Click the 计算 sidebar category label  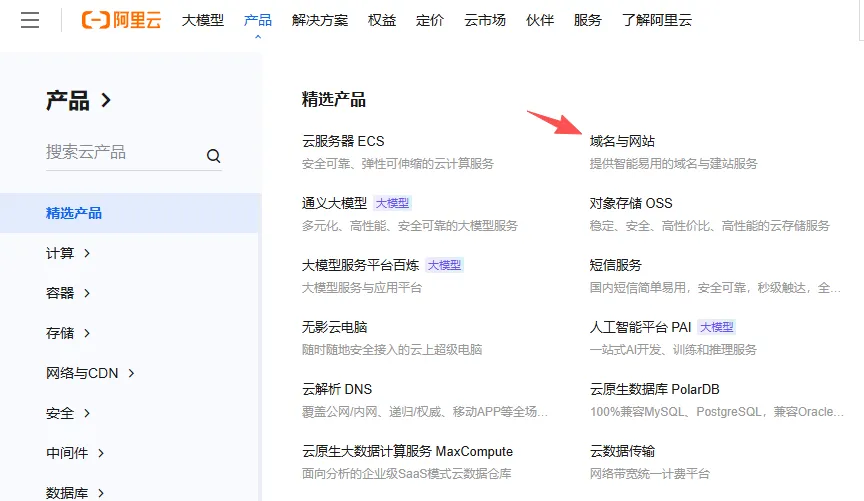tap(60, 253)
